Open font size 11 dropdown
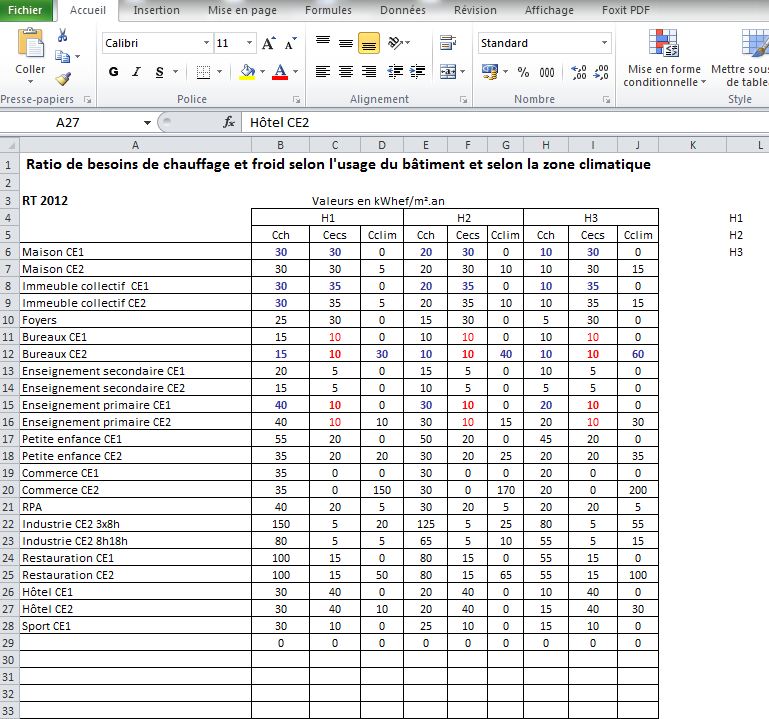The width and height of the screenshot is (769, 719). click(249, 43)
